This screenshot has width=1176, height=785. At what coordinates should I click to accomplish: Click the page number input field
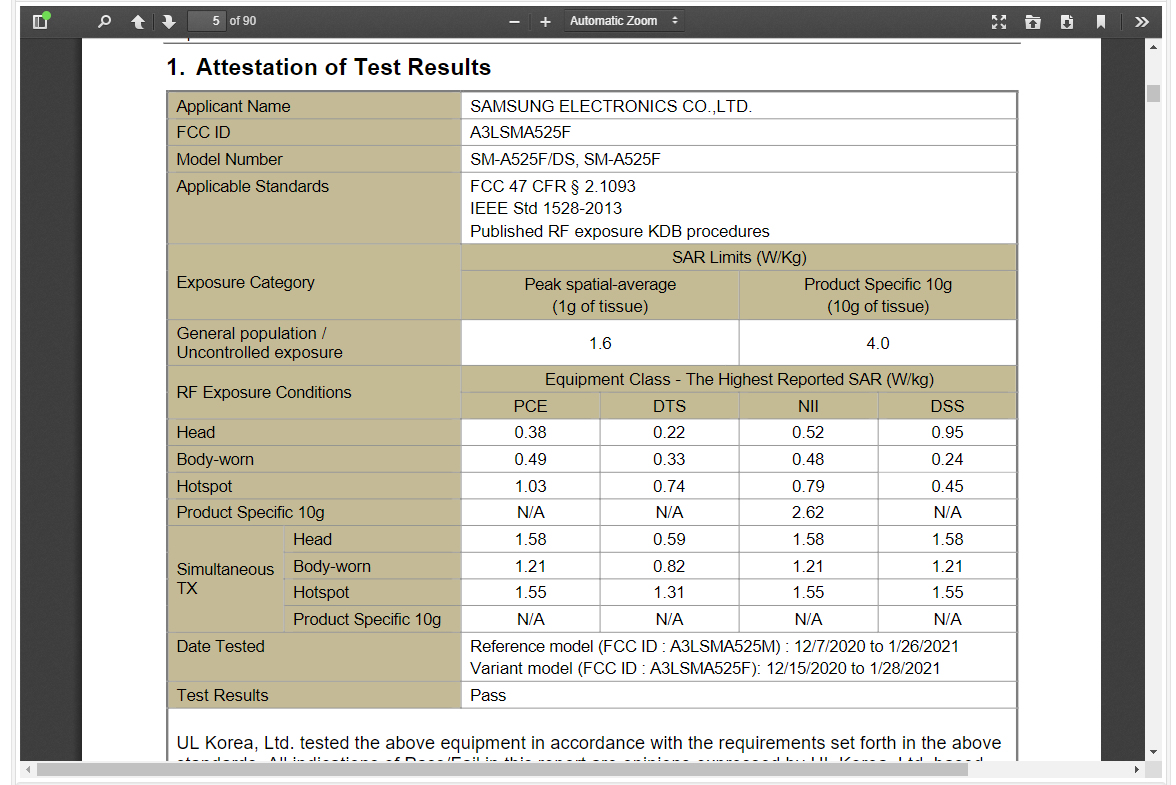point(206,21)
